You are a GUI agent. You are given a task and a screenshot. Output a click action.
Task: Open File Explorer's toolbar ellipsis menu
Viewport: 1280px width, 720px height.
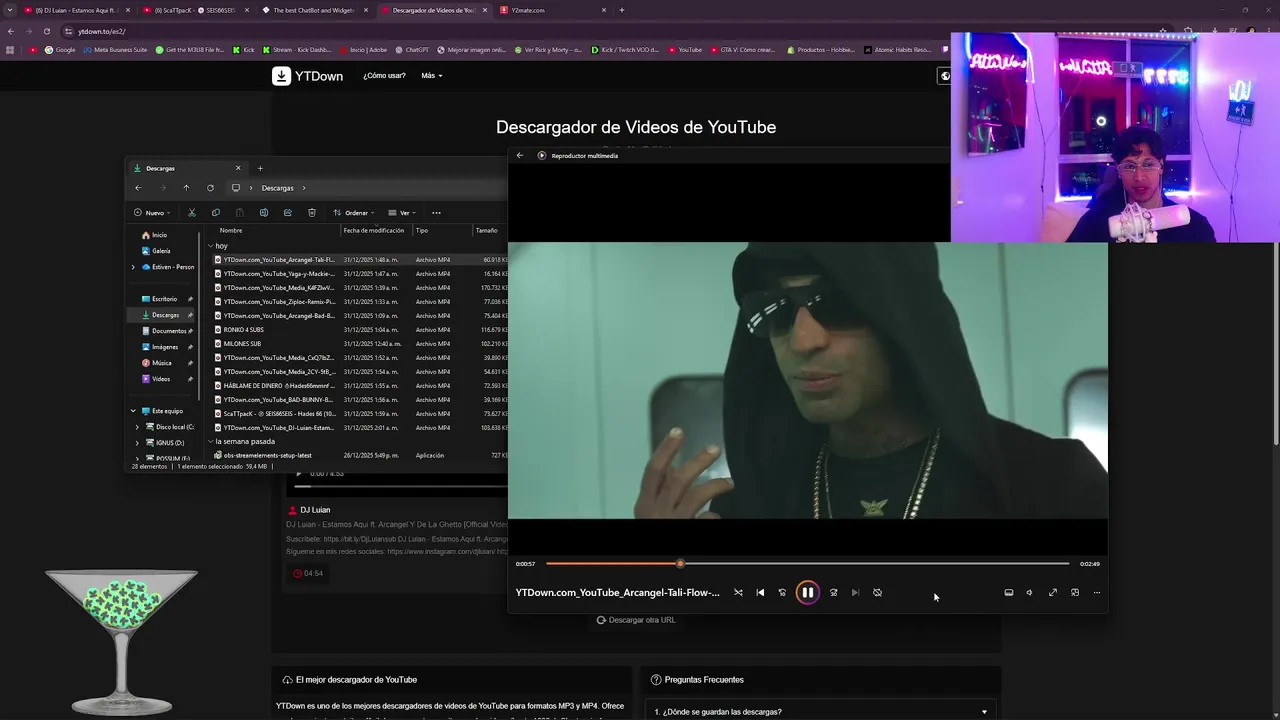coord(436,212)
